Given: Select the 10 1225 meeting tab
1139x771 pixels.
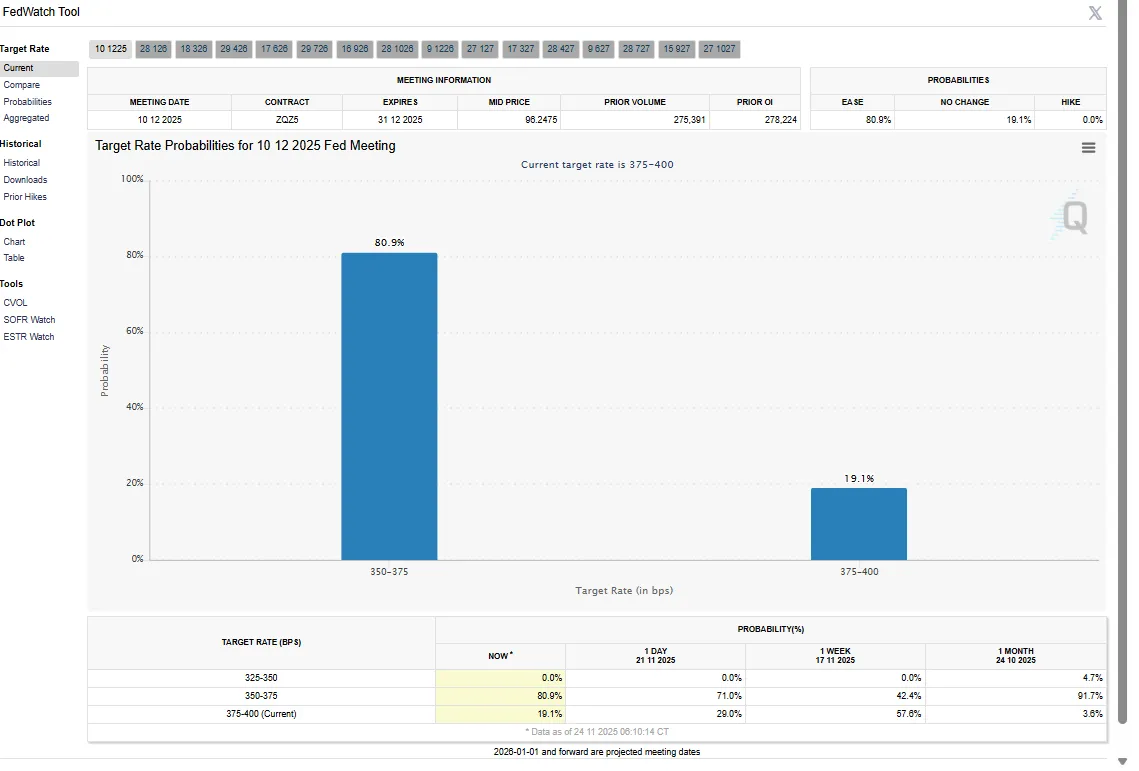Looking at the screenshot, I should click(110, 49).
